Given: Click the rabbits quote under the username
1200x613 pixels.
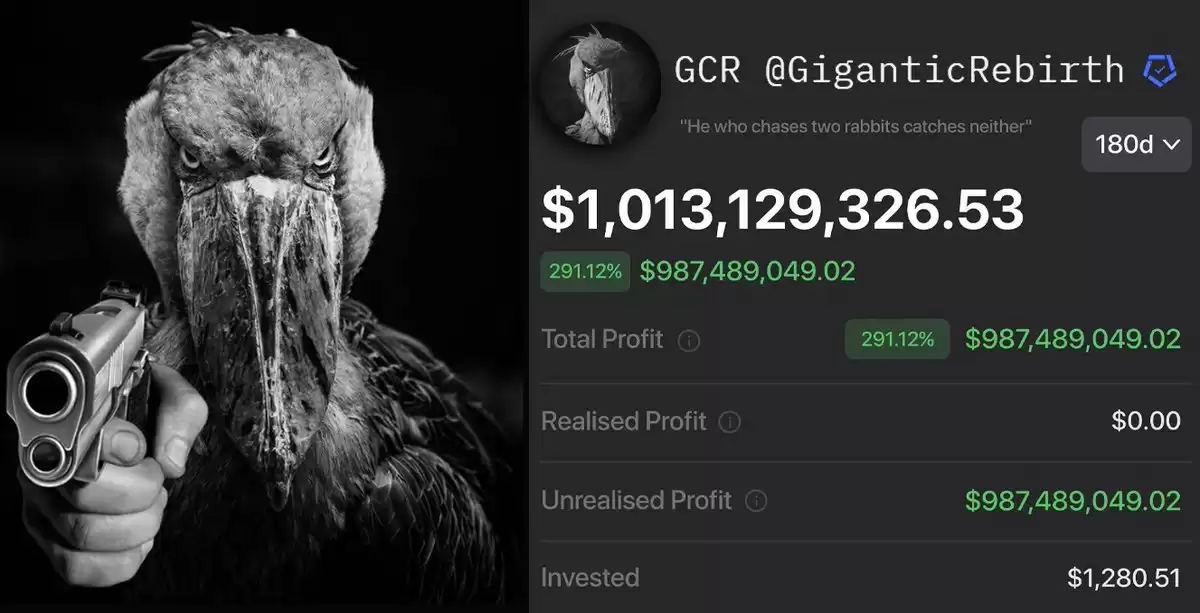Looking at the screenshot, I should click(x=856, y=126).
